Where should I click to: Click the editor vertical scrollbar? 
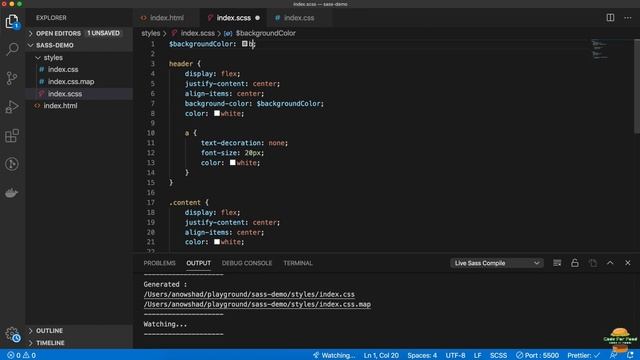[x=637, y=86]
